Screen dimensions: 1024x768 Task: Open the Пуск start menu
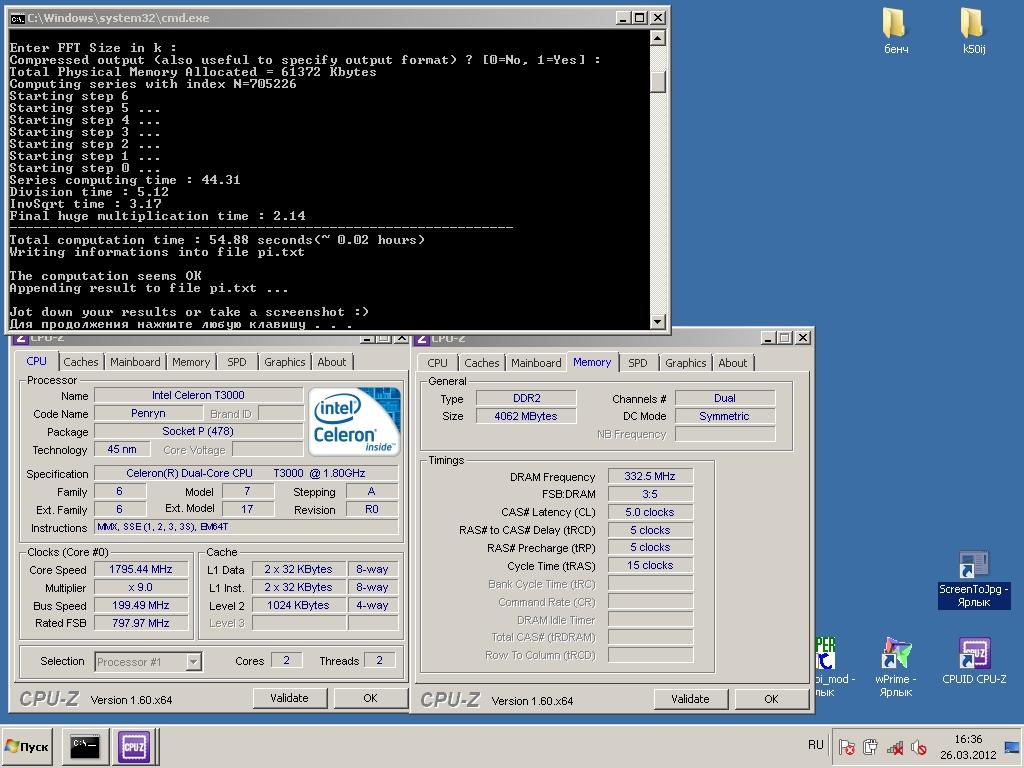(26, 746)
